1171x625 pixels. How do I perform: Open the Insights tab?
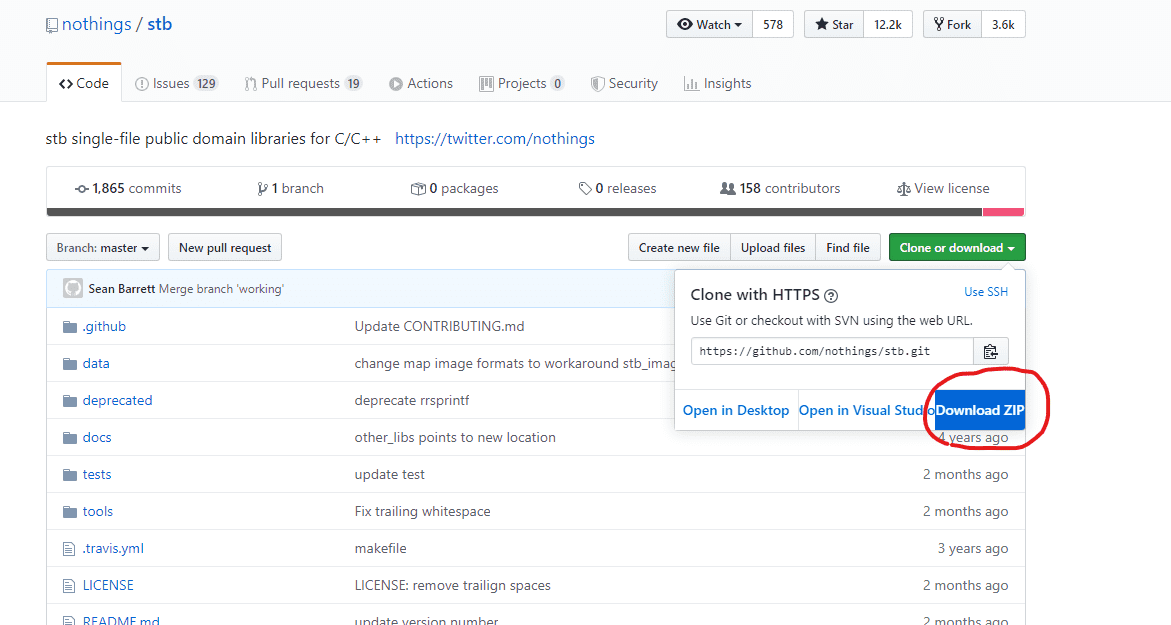(718, 83)
